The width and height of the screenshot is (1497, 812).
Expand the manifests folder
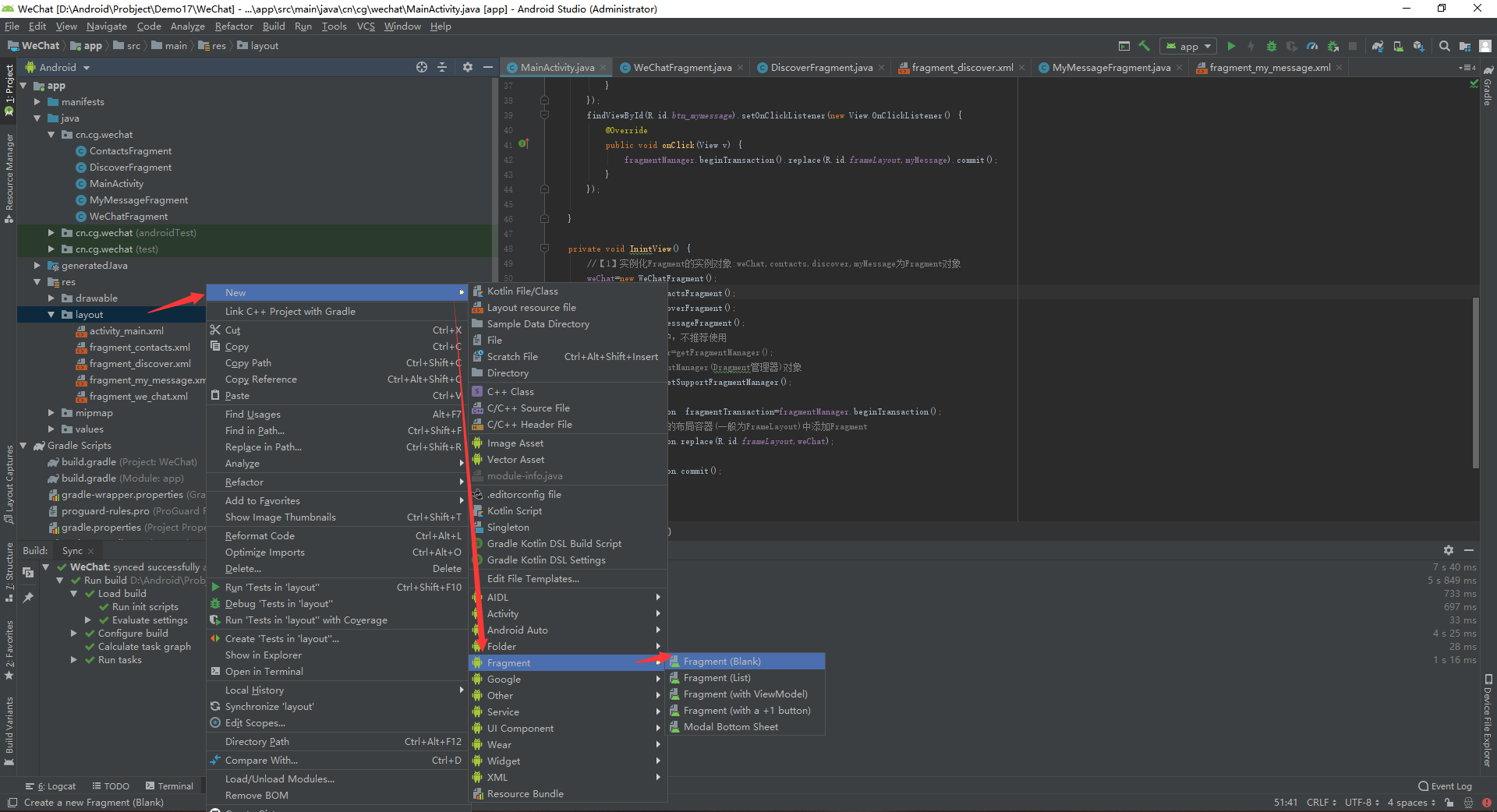[37, 102]
